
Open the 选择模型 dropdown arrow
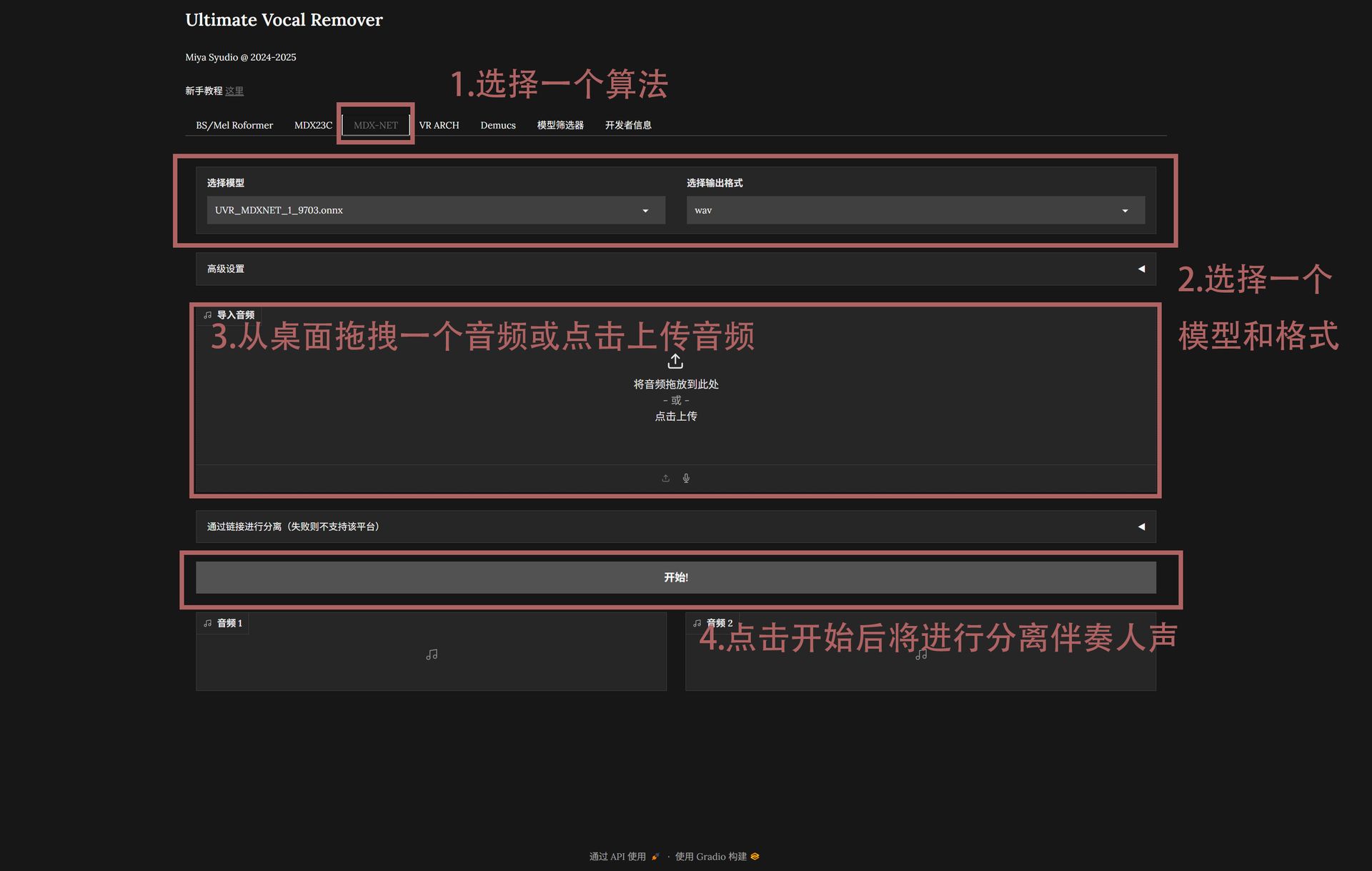point(645,211)
